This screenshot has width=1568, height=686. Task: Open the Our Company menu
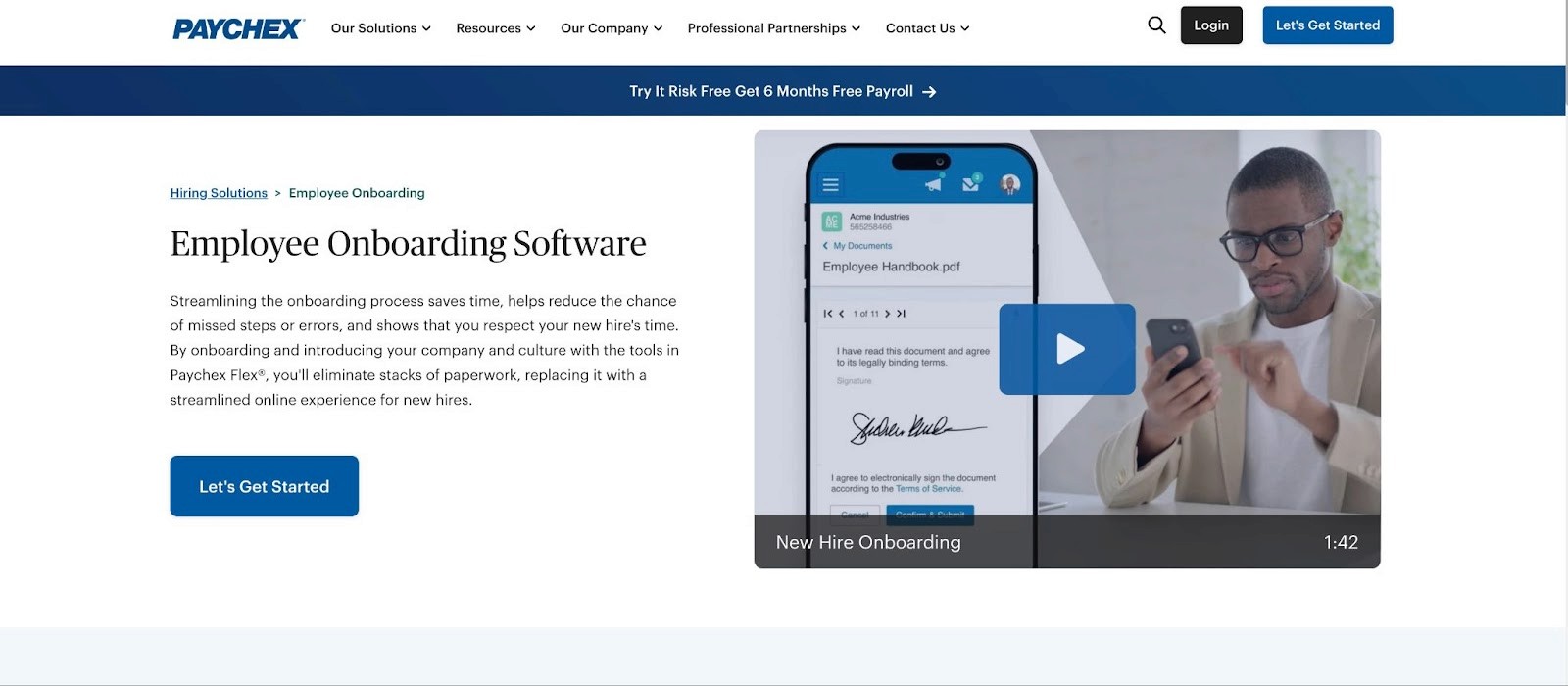(x=612, y=28)
